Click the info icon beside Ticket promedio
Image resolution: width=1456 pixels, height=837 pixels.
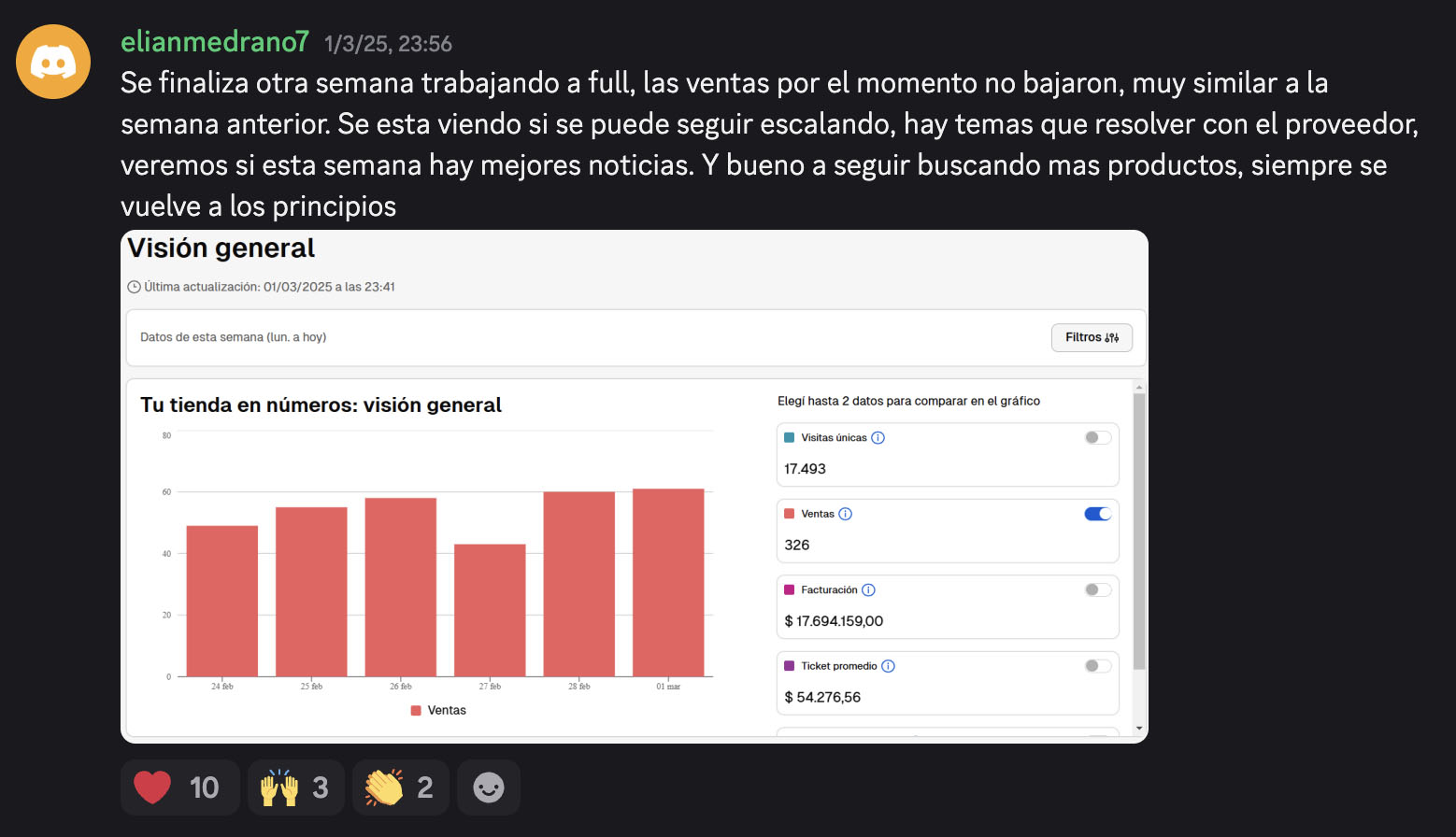point(888,666)
